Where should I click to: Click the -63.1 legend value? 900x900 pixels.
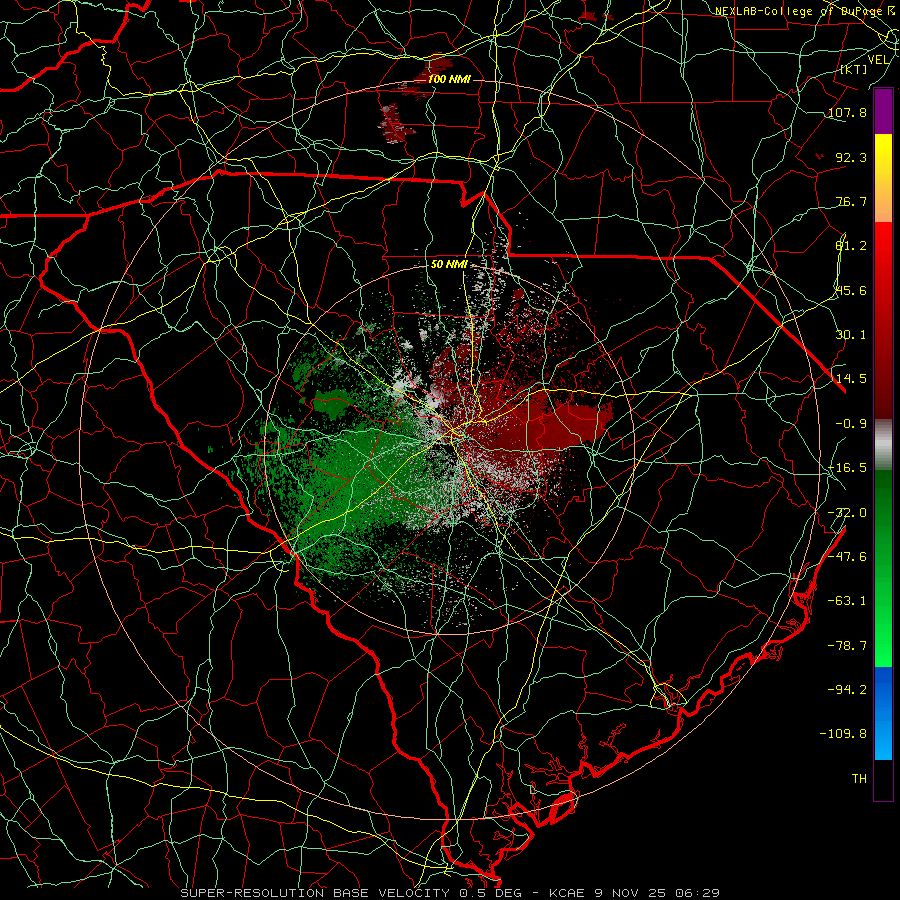[847, 601]
